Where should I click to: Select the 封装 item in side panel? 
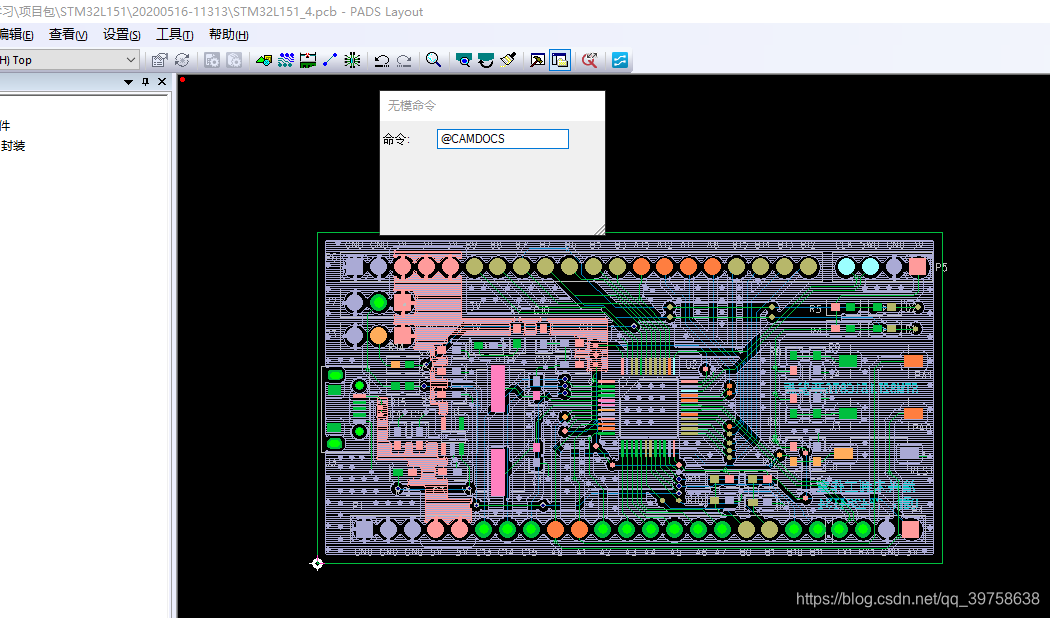[x=13, y=146]
